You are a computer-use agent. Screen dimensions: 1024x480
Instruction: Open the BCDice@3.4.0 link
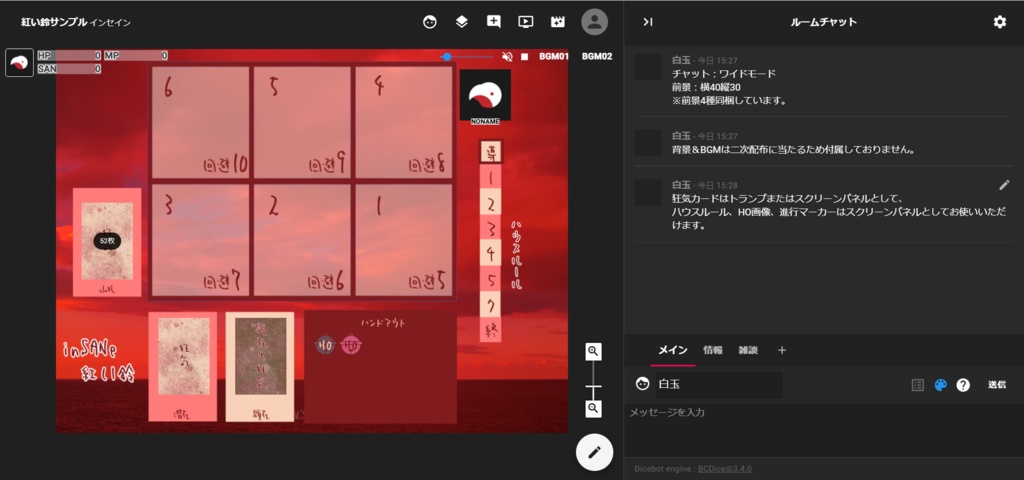[724, 469]
